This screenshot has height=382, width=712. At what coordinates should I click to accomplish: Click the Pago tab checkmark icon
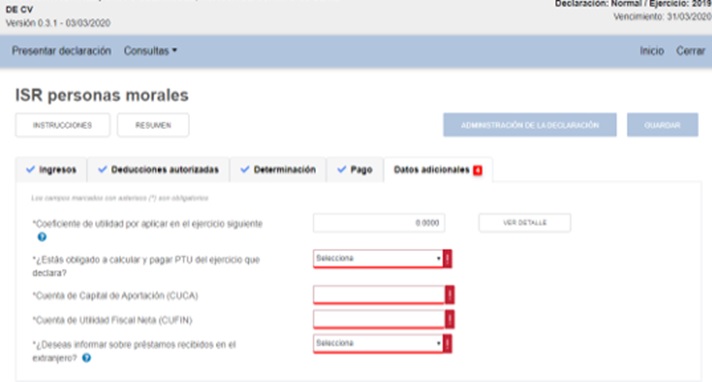(341, 169)
